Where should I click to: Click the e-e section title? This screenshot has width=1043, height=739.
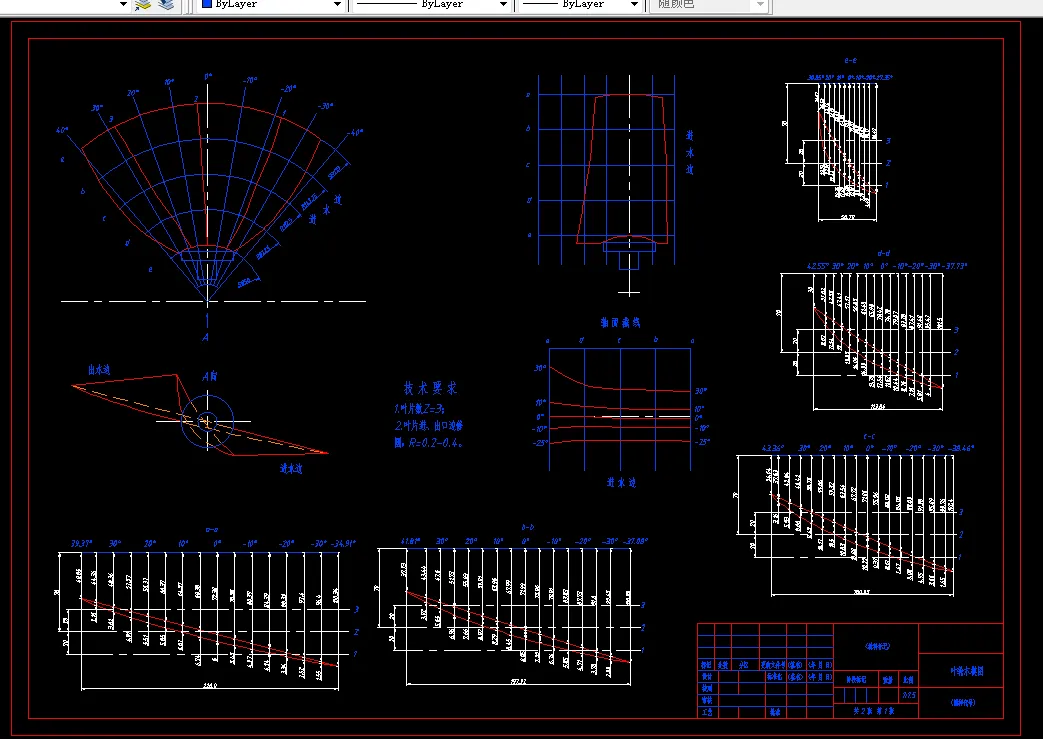point(850,61)
